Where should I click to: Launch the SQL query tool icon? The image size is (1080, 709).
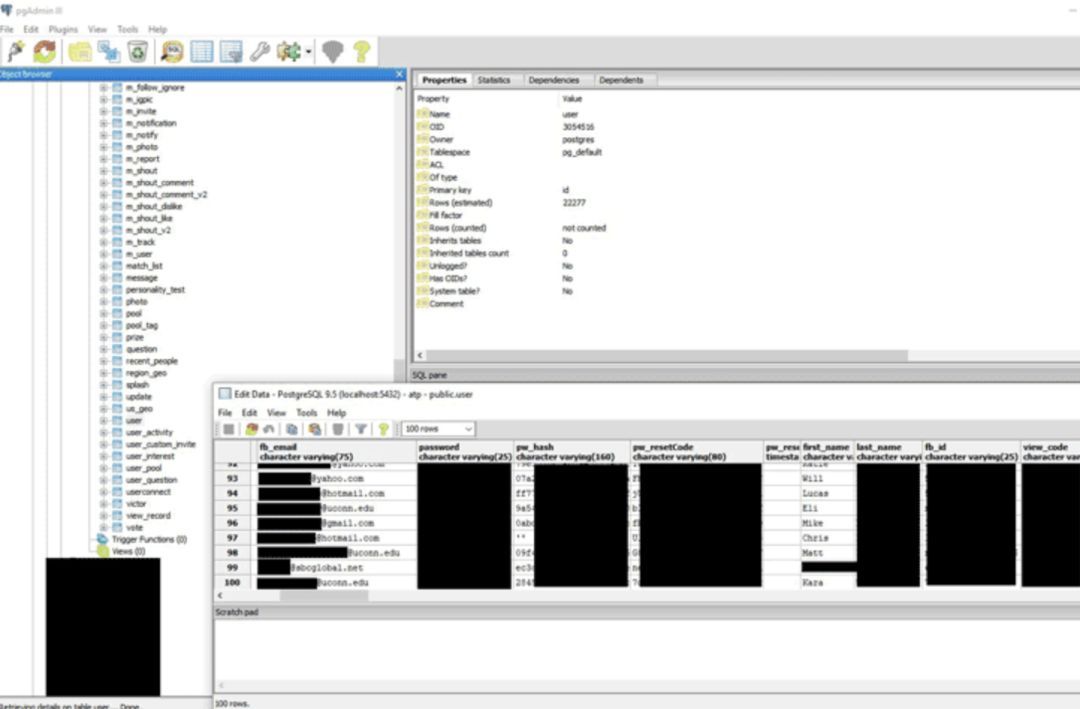point(172,52)
